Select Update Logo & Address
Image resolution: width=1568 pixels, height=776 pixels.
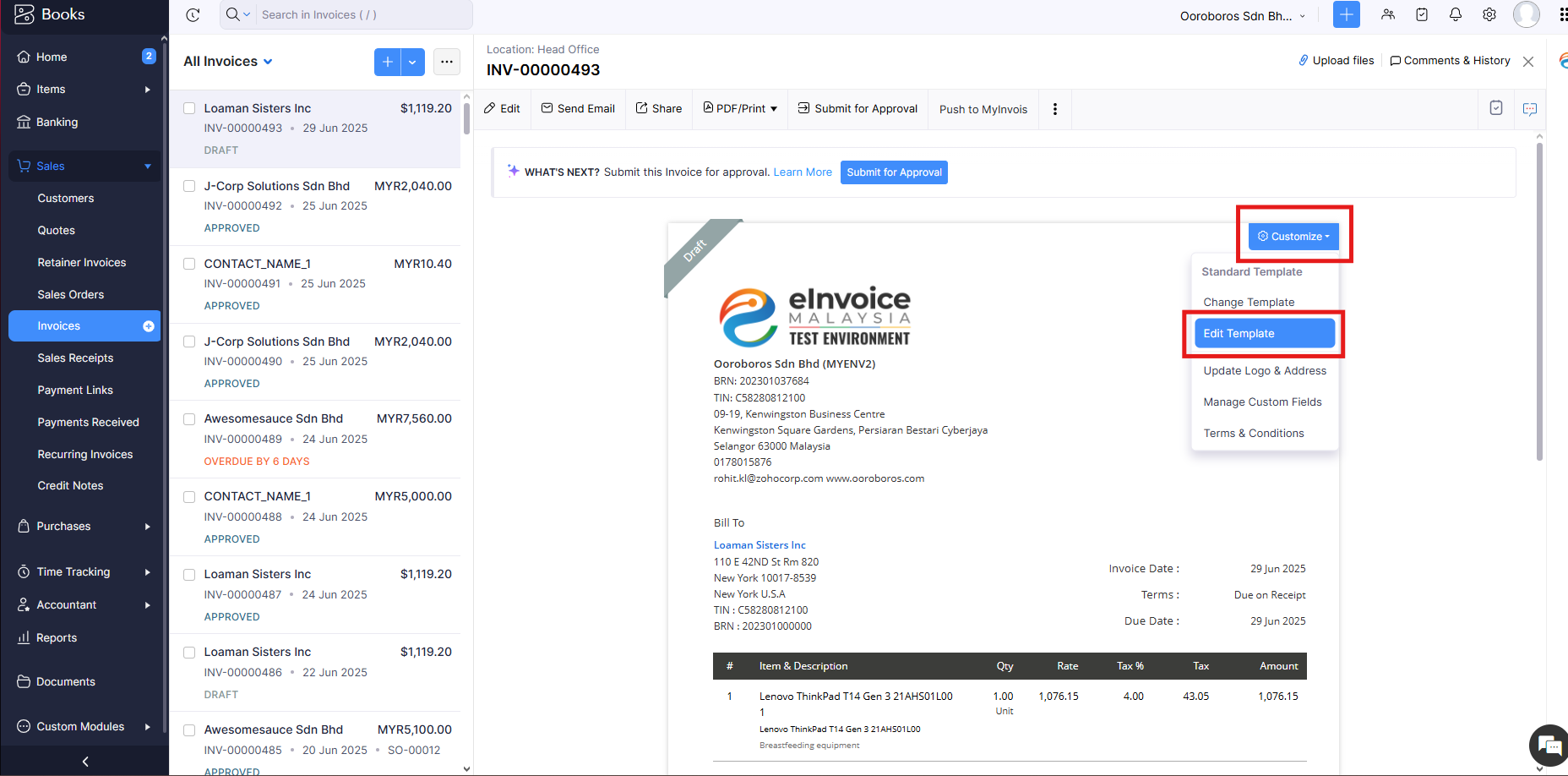click(1265, 371)
